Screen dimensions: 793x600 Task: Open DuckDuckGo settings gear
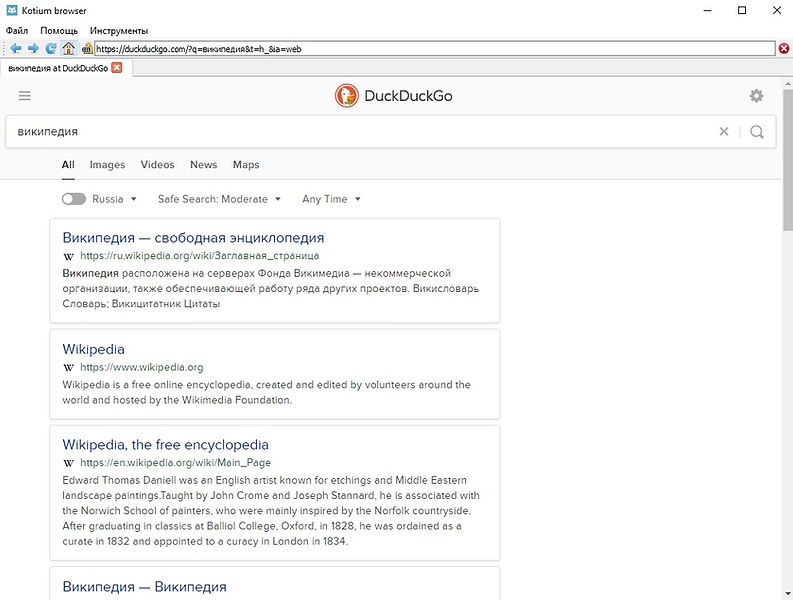756,96
